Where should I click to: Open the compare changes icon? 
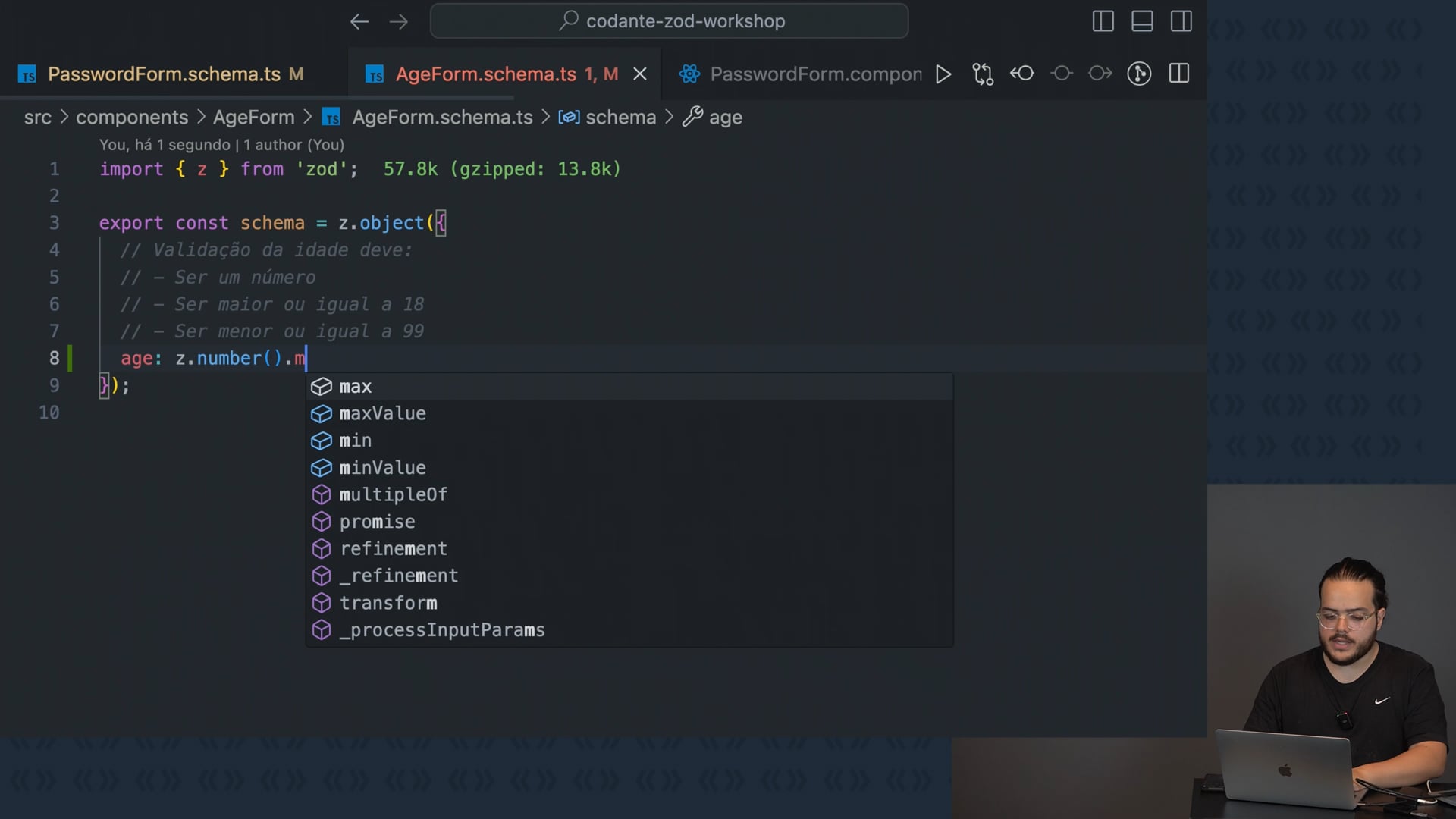coord(983,74)
